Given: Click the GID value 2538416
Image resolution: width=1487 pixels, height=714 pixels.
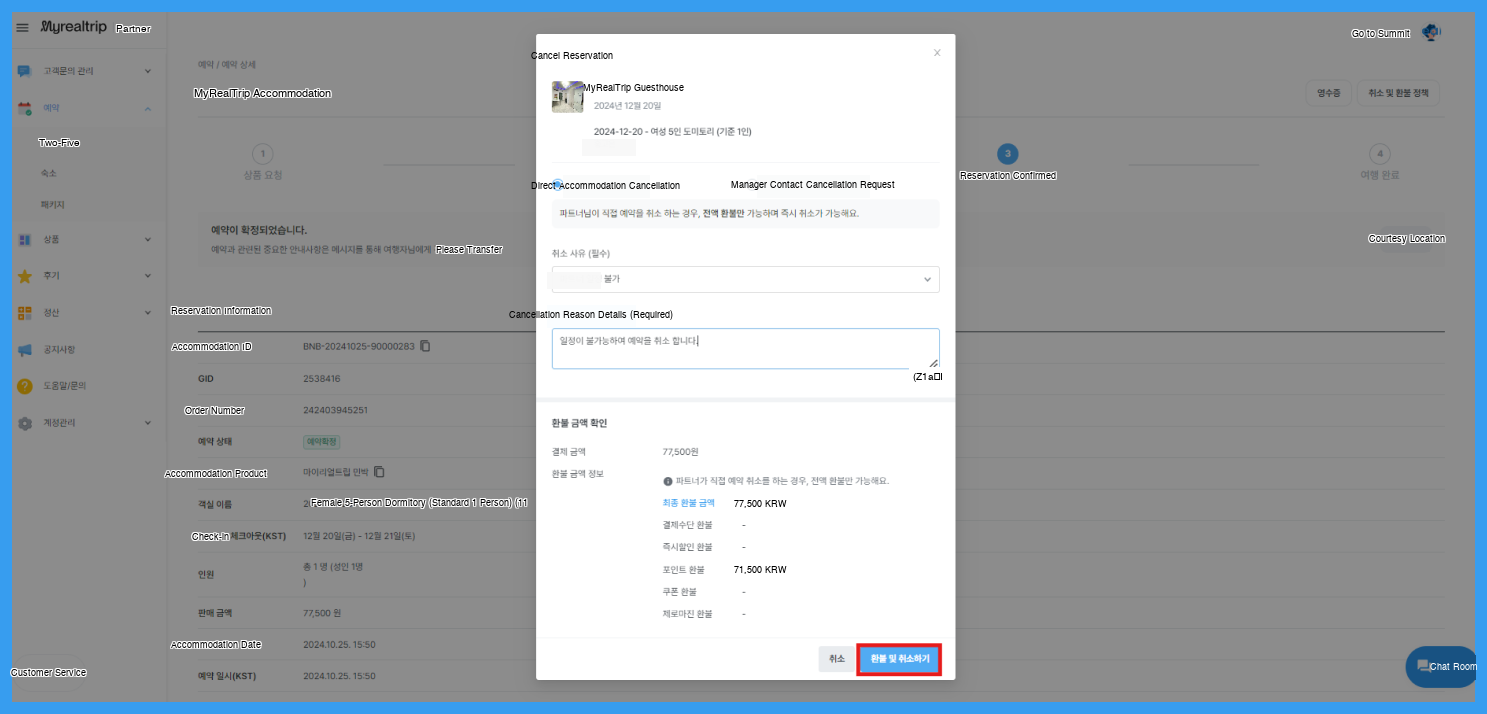Looking at the screenshot, I should [322, 379].
